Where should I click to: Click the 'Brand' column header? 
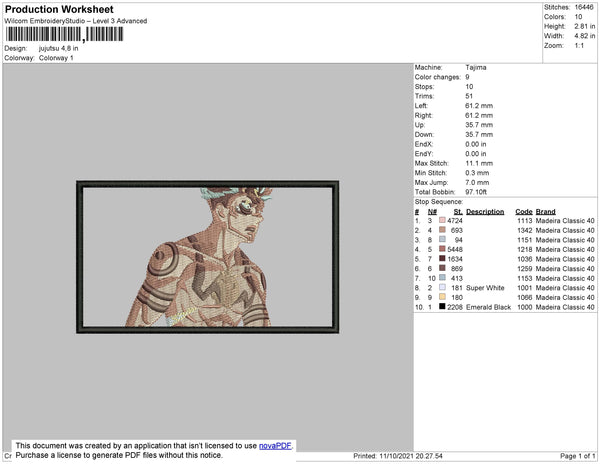[545, 212]
